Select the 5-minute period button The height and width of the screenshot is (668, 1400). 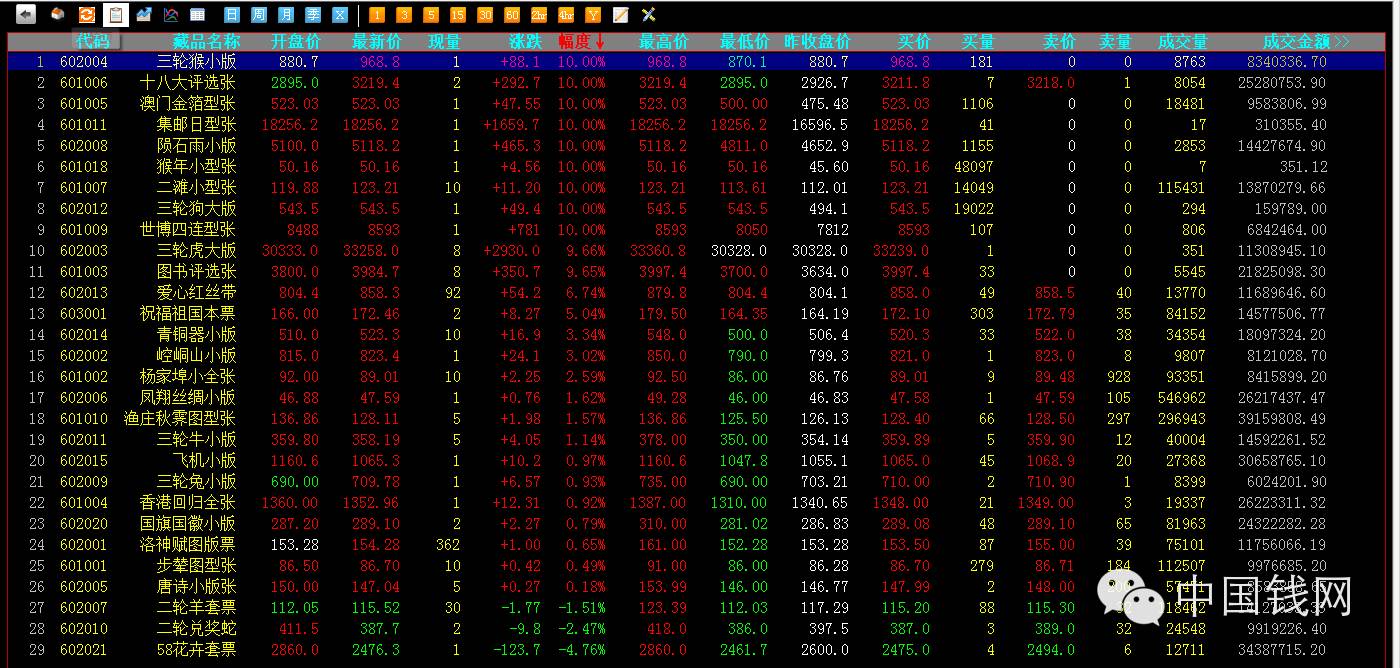[x=431, y=15]
